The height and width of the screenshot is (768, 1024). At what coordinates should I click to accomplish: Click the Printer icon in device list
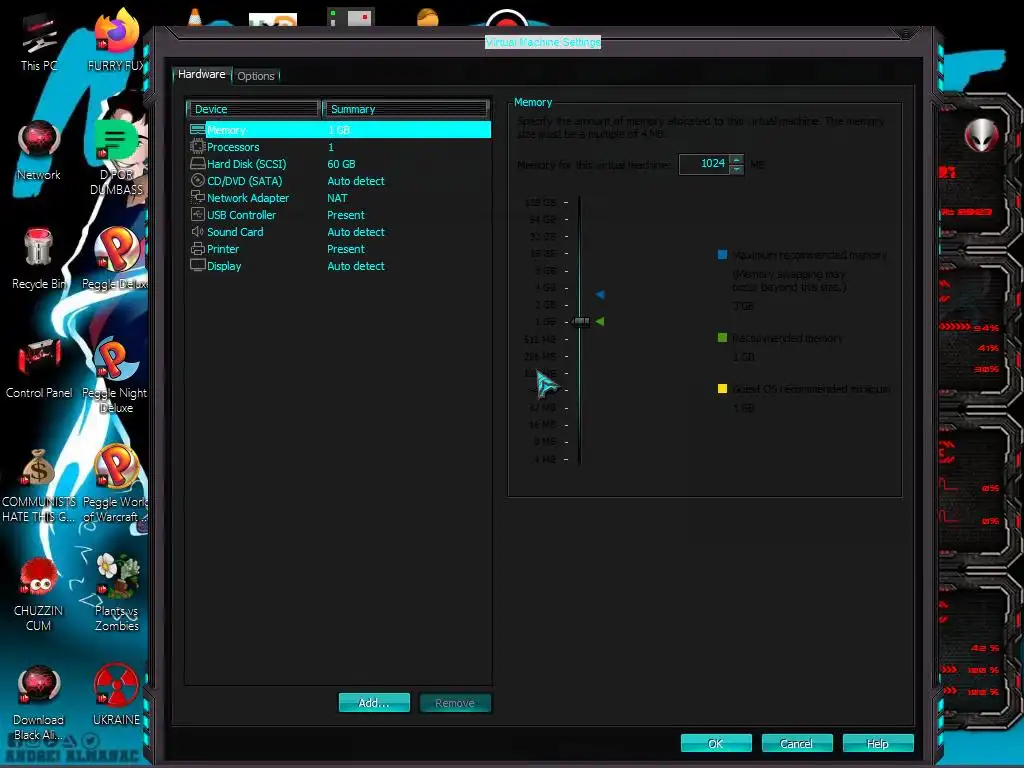point(197,248)
